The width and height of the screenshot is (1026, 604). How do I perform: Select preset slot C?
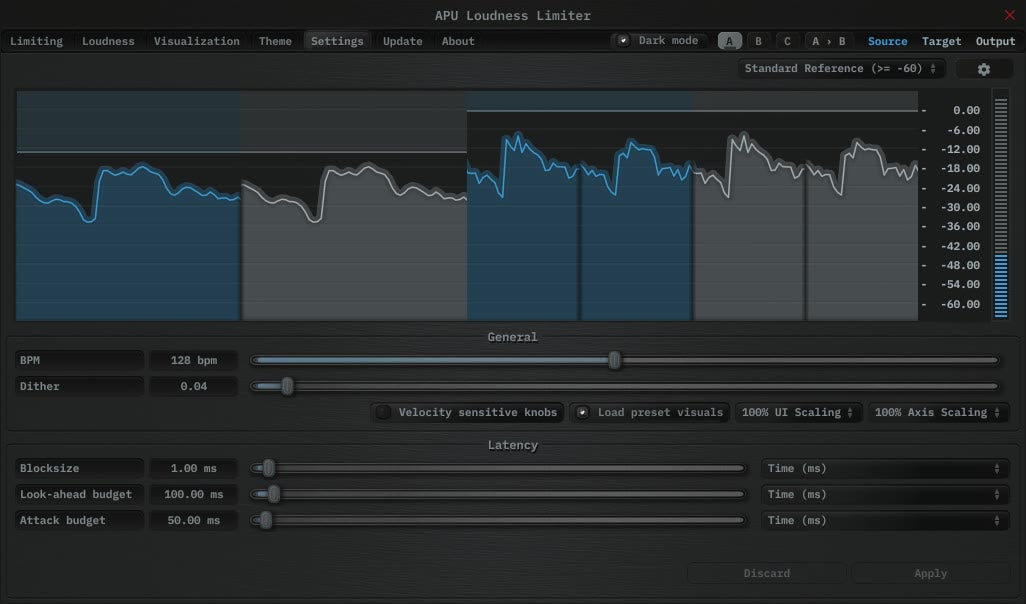pos(787,41)
